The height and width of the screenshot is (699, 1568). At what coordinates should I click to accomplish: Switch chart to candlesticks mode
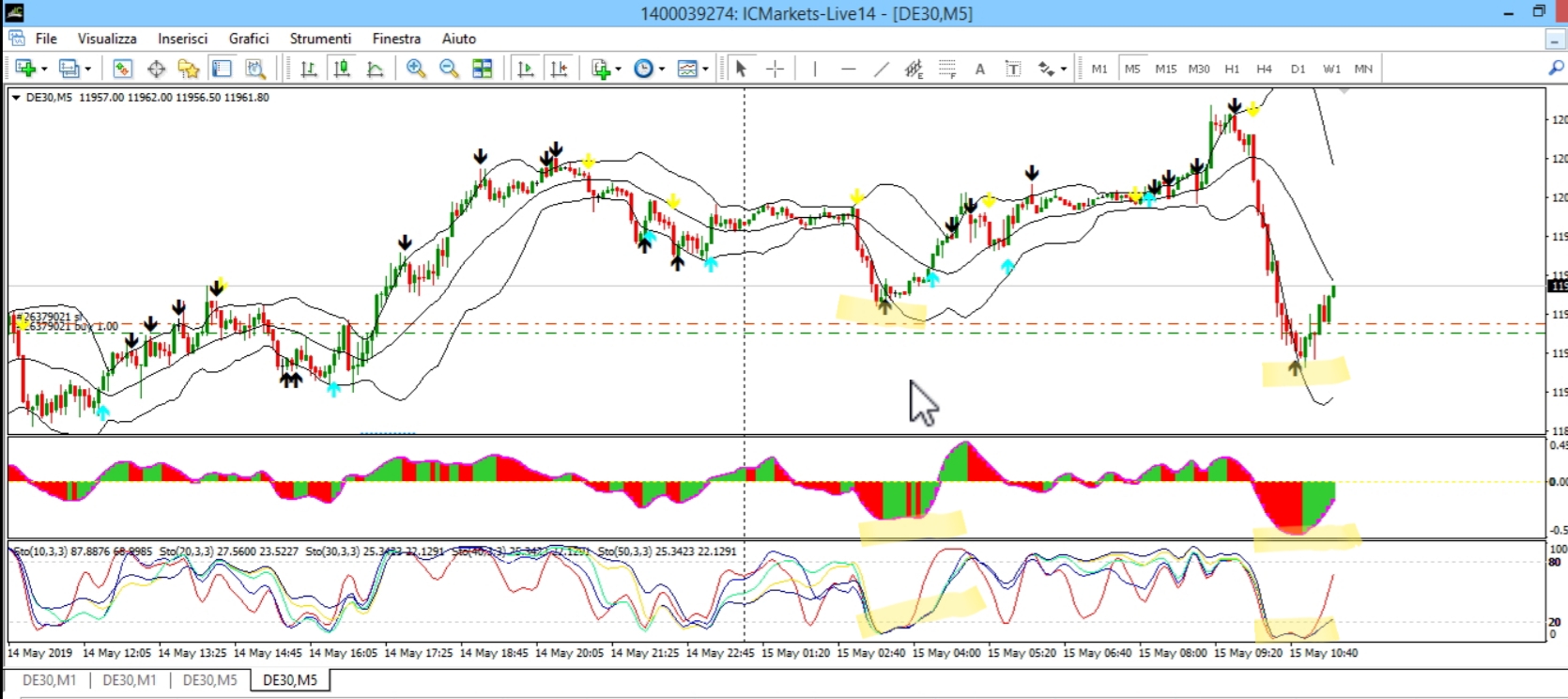(342, 69)
